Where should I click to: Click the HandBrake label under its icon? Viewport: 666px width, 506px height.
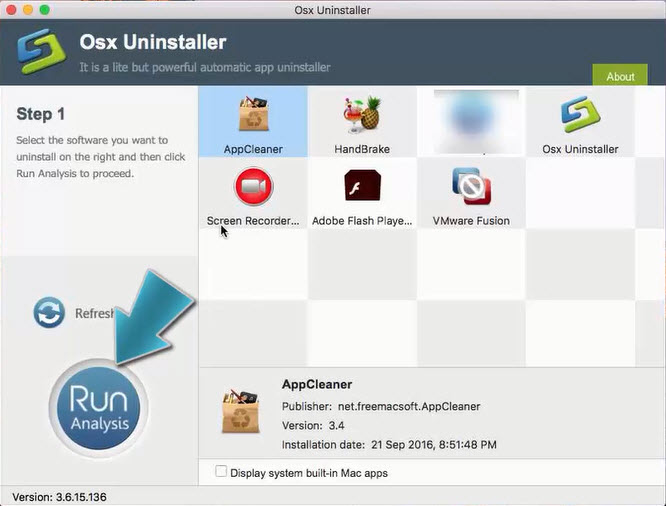click(x=362, y=149)
